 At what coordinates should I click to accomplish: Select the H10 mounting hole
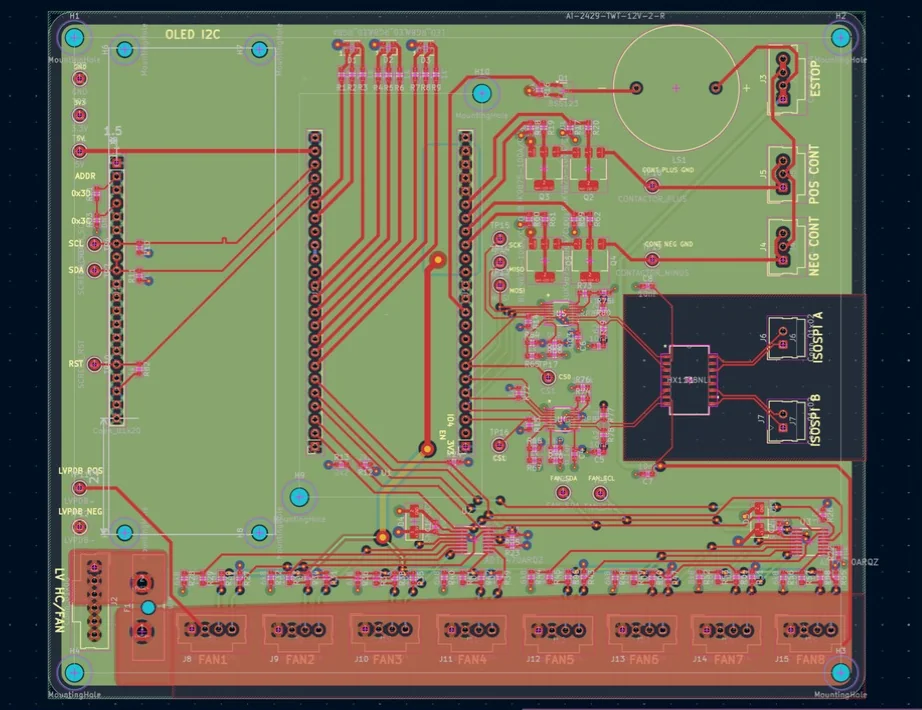tap(482, 94)
